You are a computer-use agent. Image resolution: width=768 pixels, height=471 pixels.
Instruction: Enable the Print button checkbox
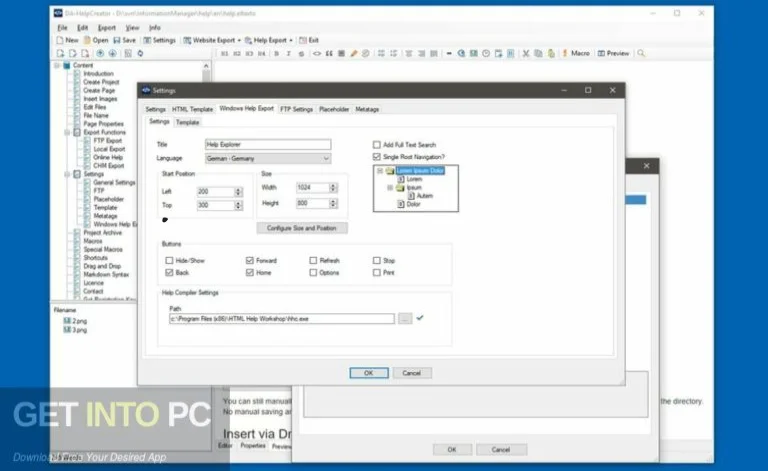click(377, 273)
